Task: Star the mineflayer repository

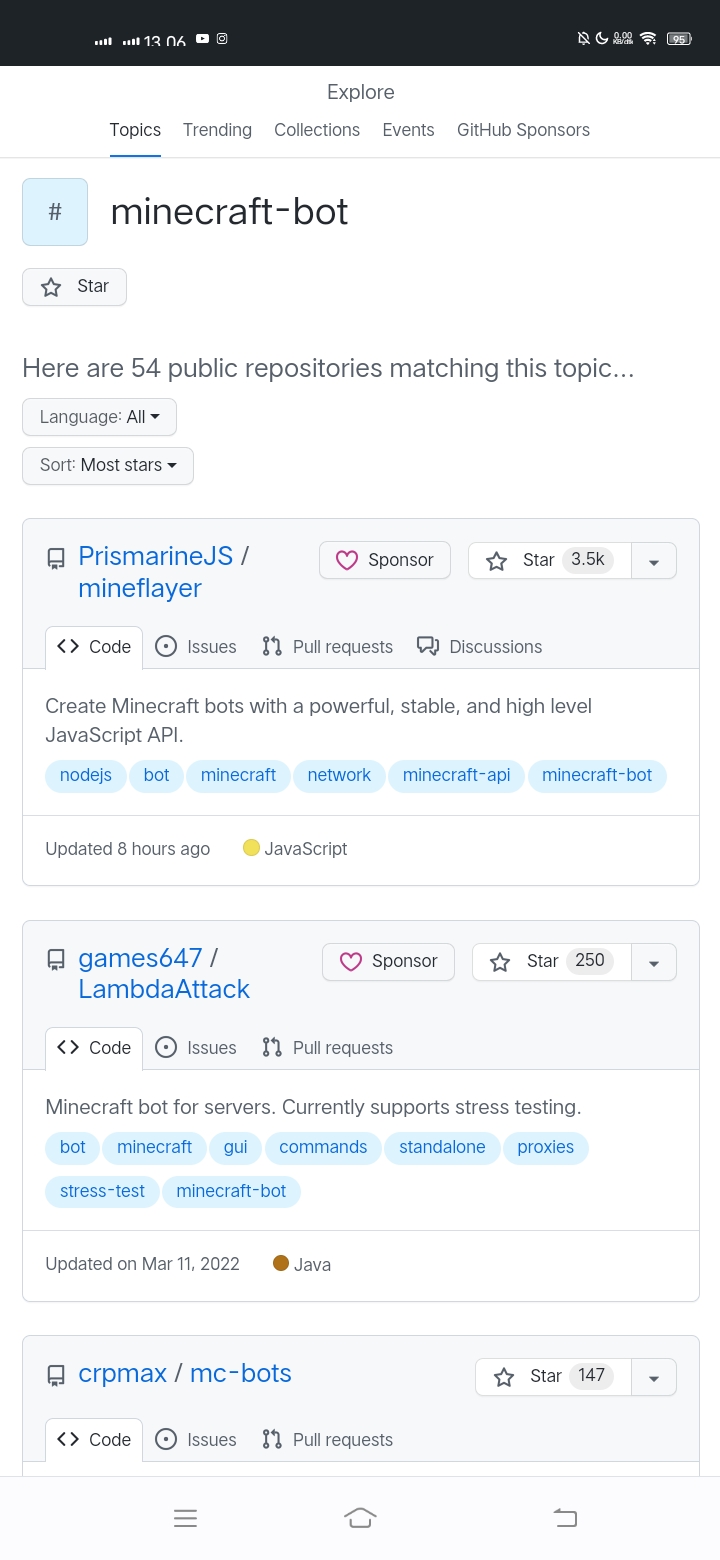Action: click(538, 560)
